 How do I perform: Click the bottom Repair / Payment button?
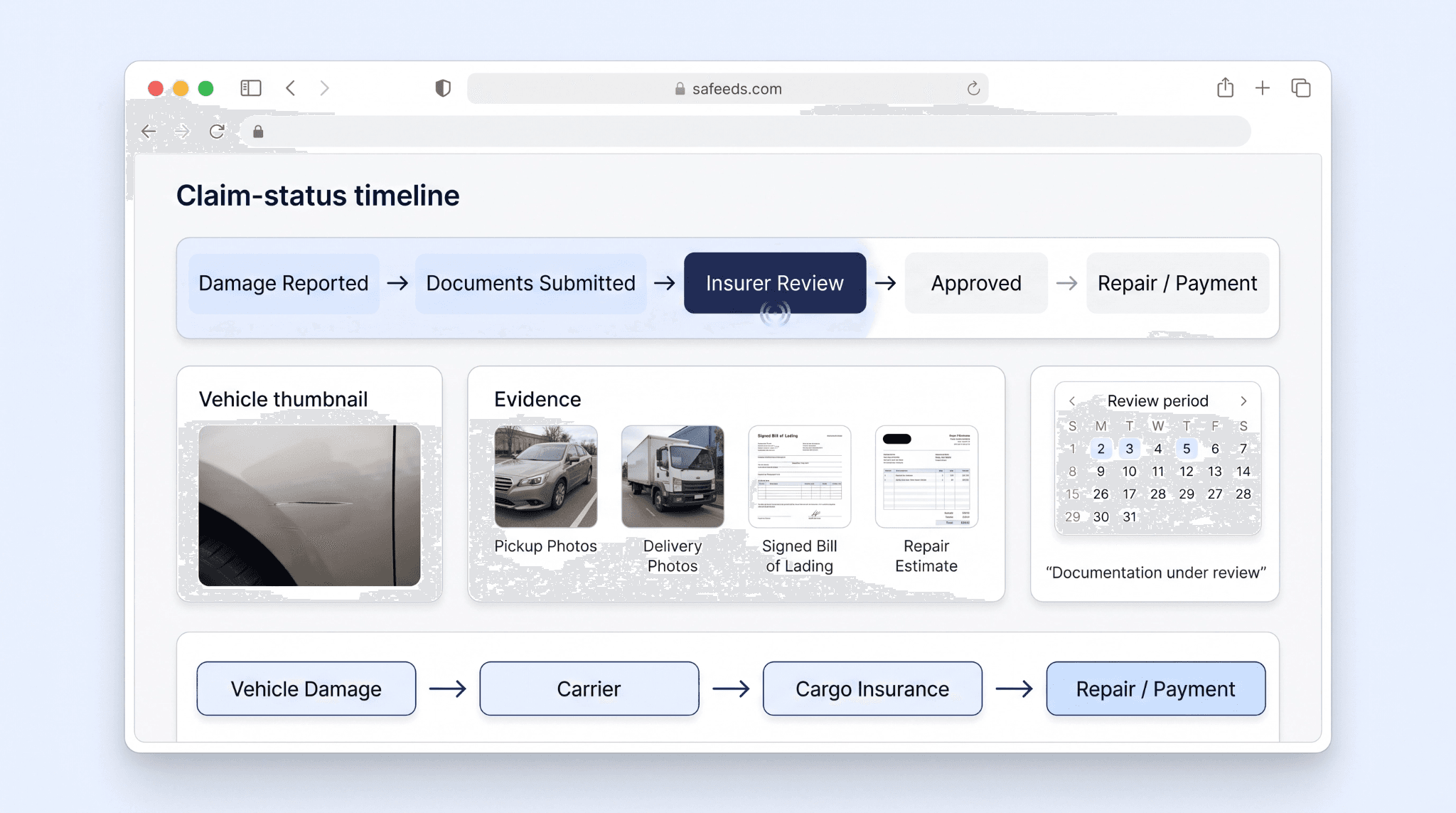[x=1156, y=689]
